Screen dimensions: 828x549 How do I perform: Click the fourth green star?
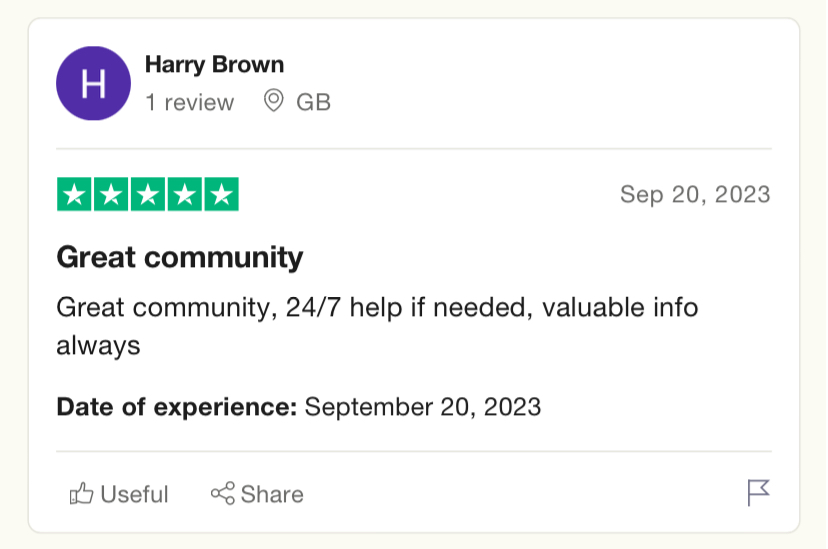coord(185,194)
